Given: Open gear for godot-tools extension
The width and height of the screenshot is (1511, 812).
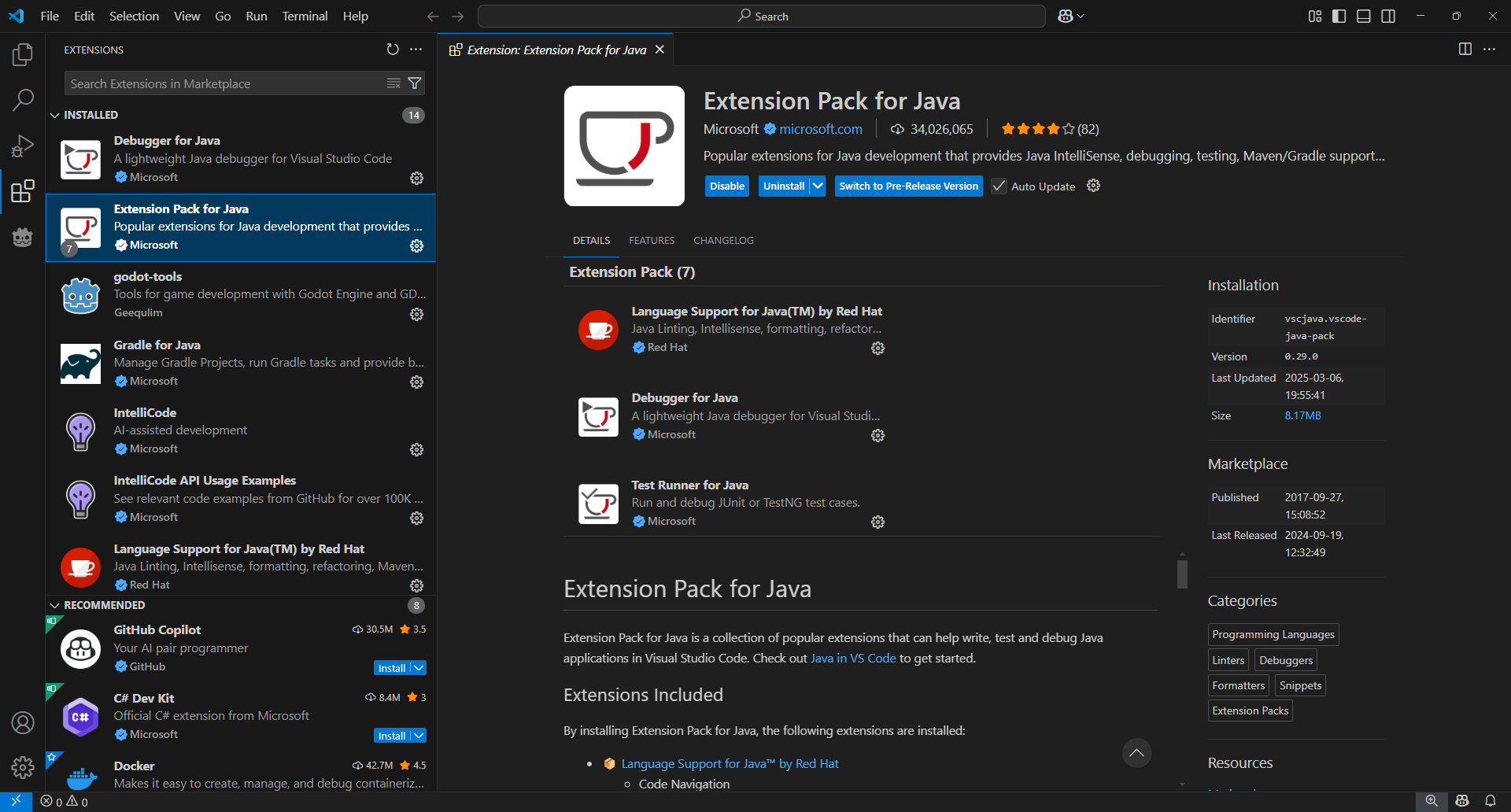Looking at the screenshot, I should coord(417,314).
